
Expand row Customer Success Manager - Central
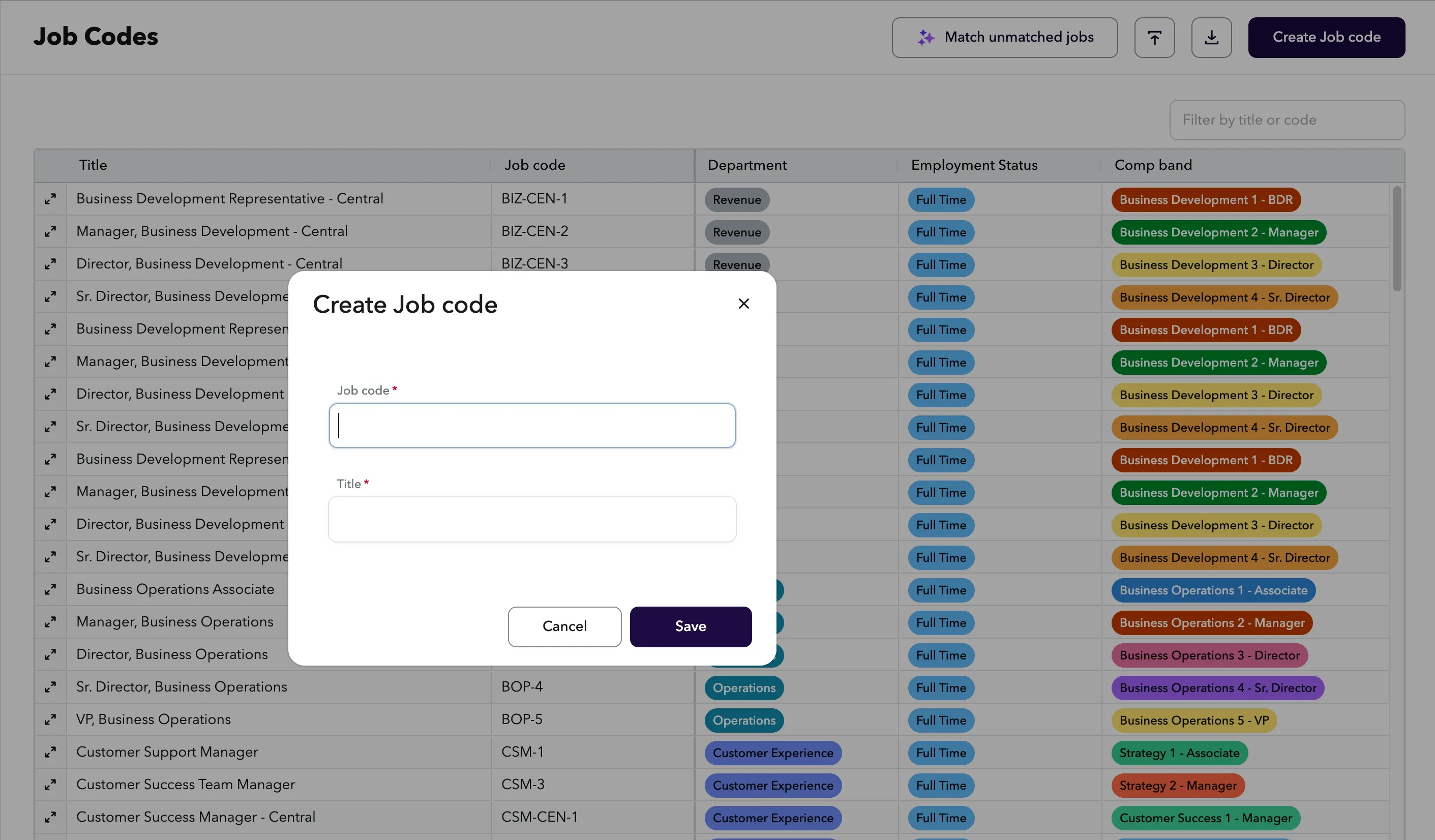(50, 817)
